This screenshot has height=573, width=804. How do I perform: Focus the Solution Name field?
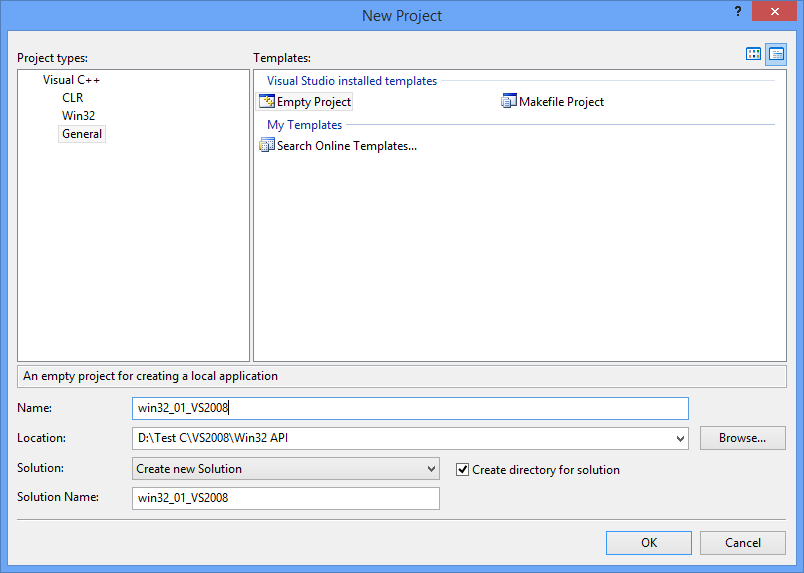[x=286, y=498]
